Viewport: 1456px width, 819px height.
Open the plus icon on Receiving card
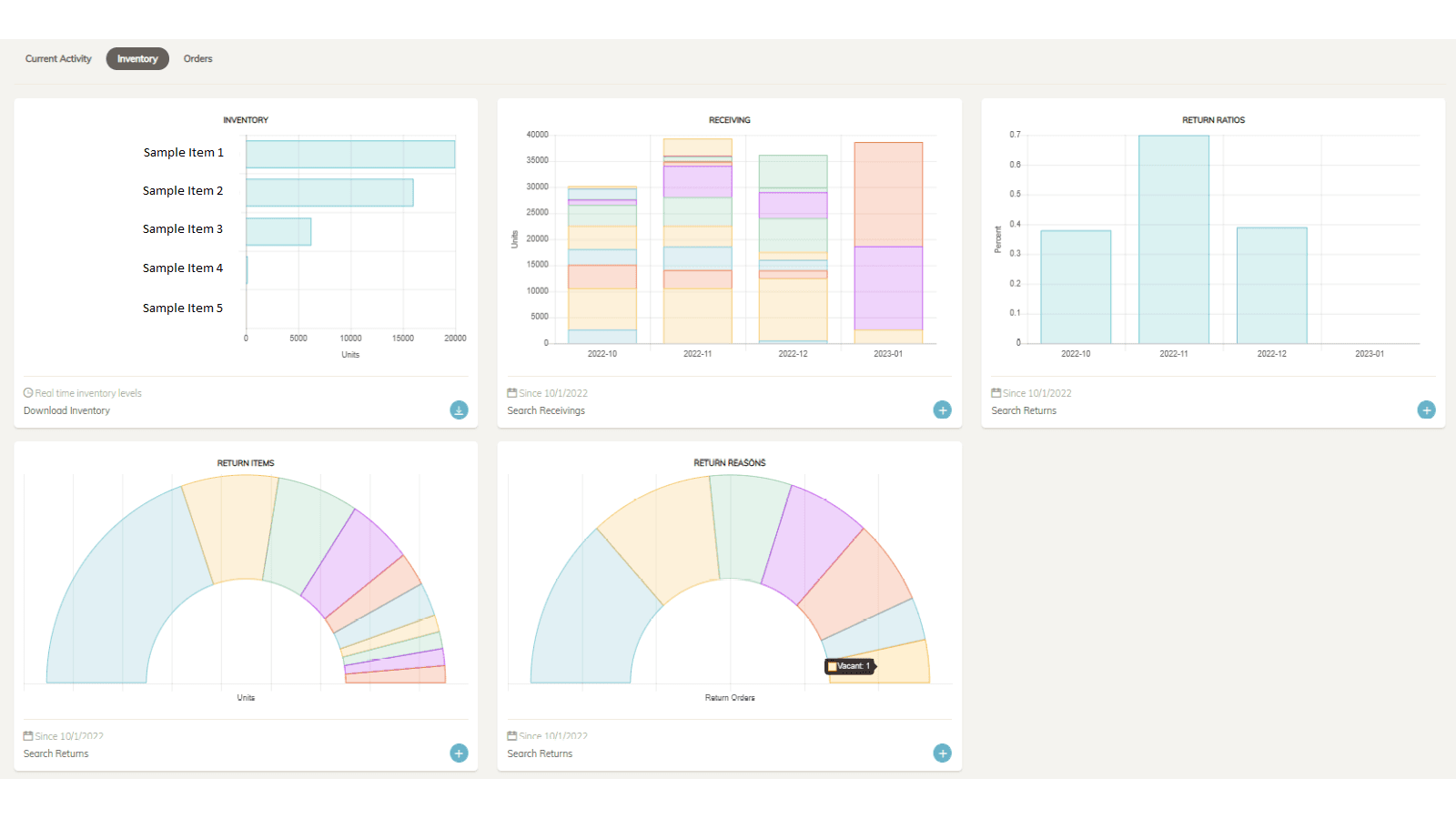pyautogui.click(x=943, y=409)
